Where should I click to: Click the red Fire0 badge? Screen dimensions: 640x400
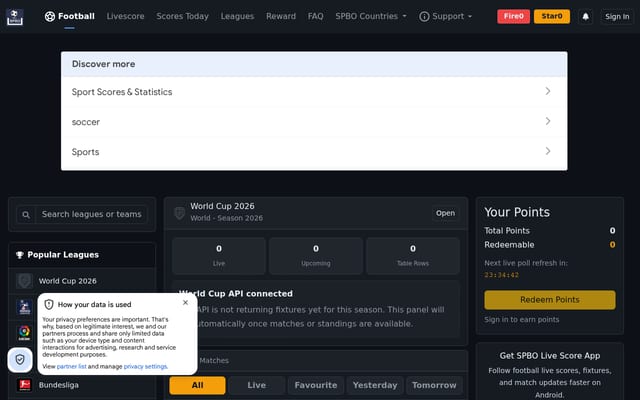pos(513,16)
